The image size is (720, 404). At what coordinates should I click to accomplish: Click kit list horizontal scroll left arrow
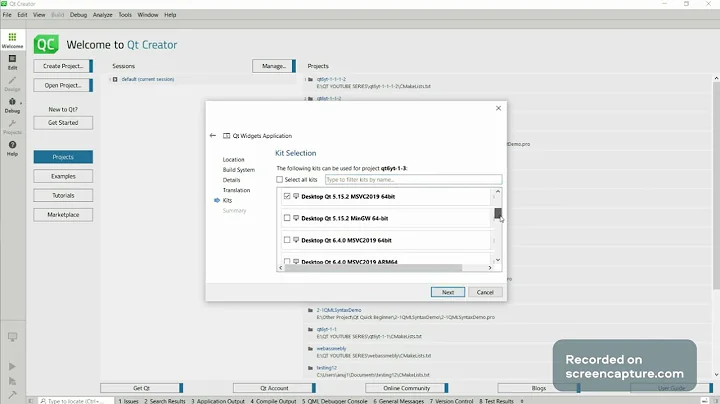coord(281,268)
